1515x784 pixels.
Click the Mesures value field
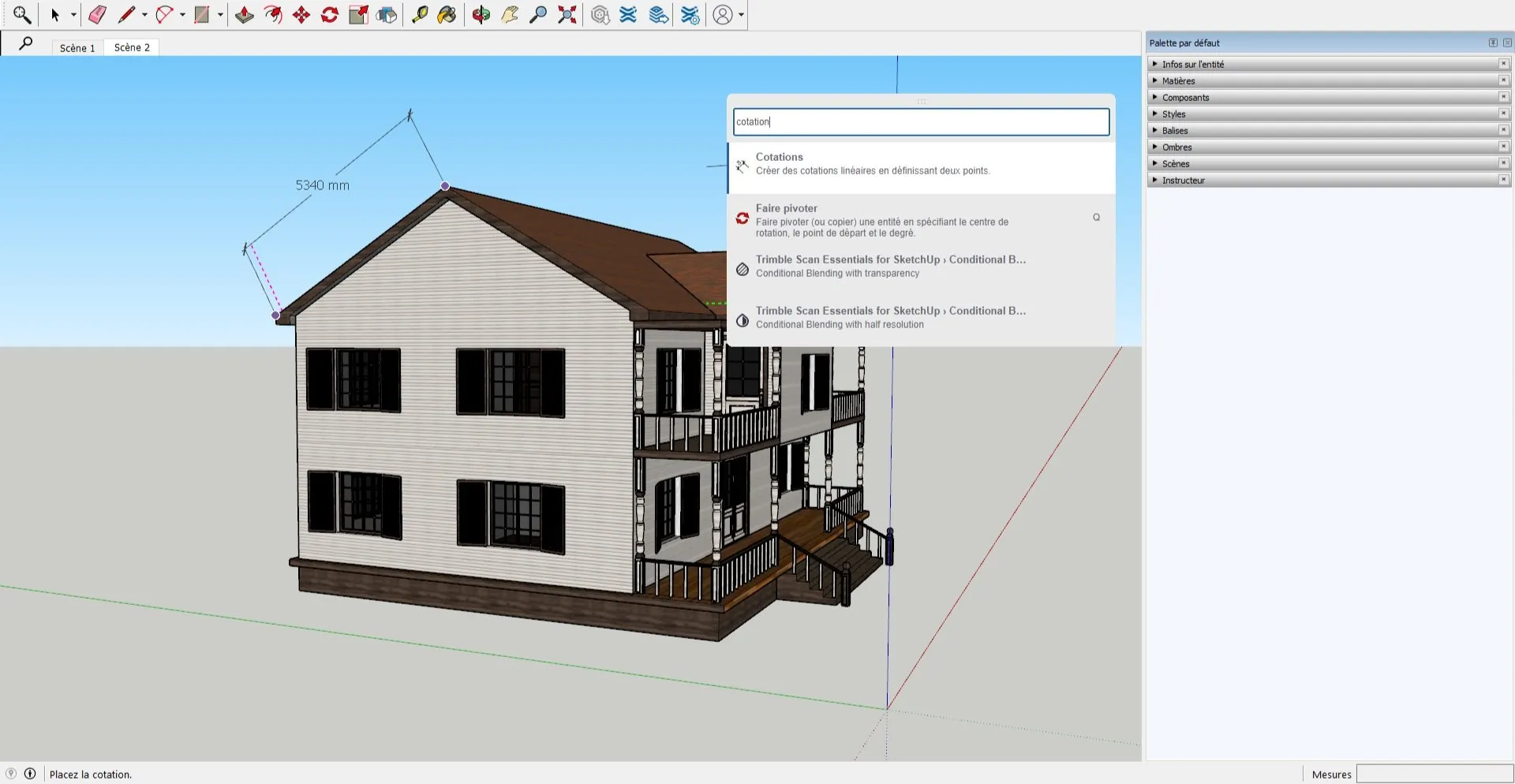(1434, 774)
